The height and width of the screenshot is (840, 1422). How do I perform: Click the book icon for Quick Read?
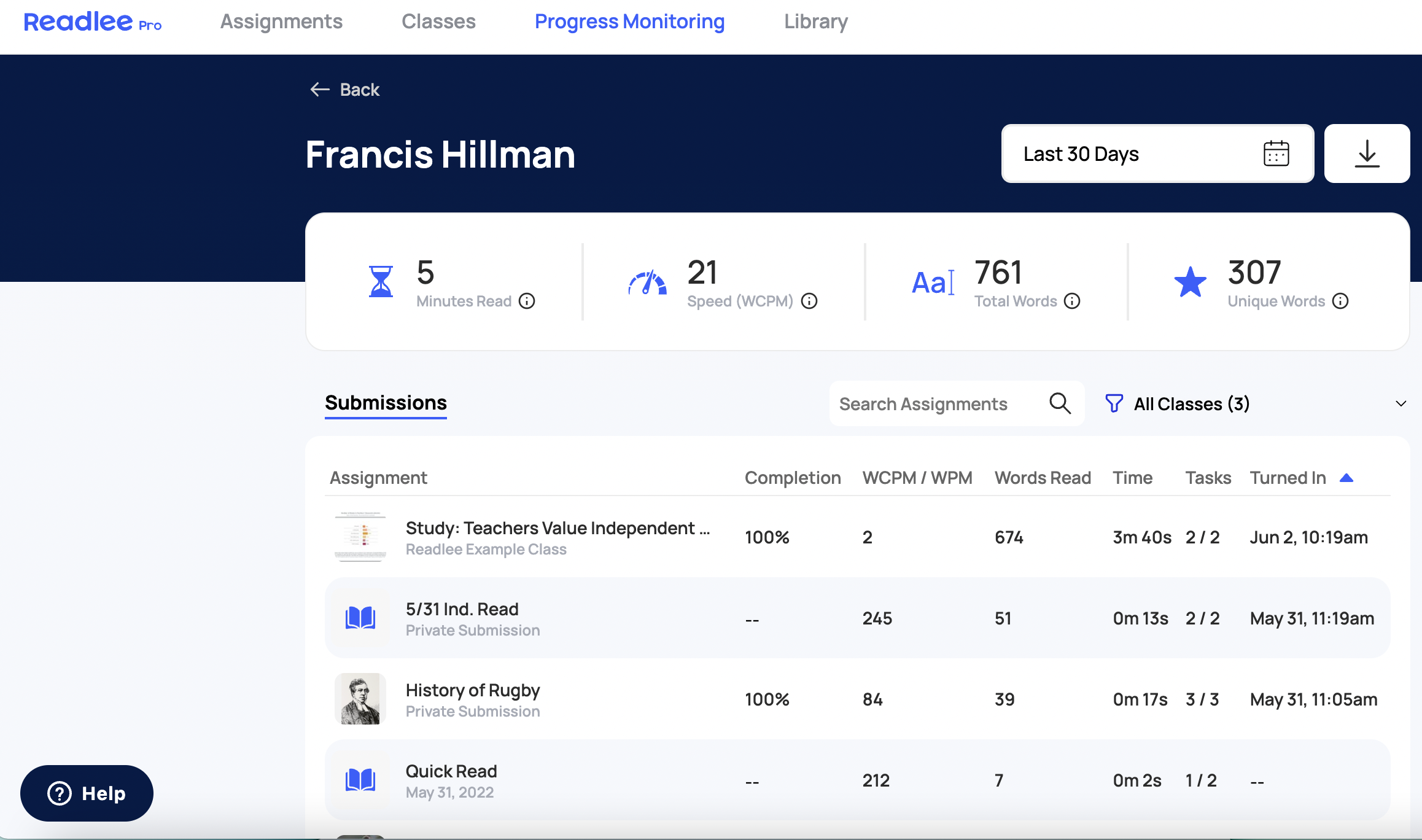(360, 780)
